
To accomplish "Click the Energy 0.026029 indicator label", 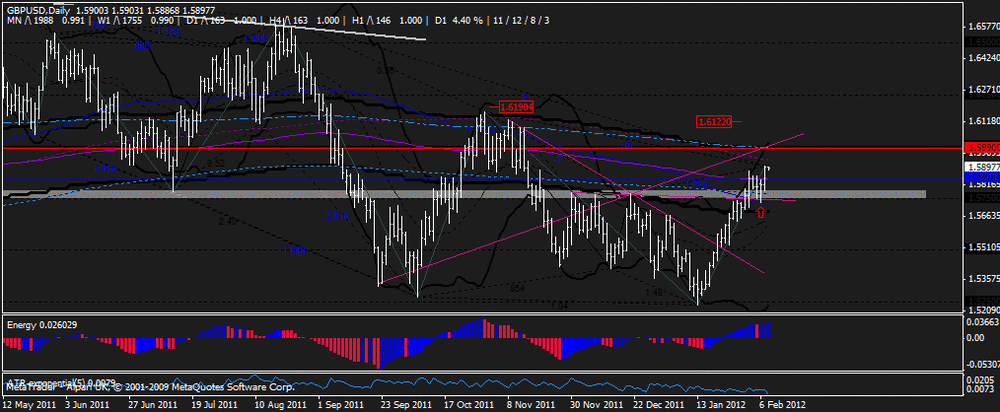I will [42, 325].
